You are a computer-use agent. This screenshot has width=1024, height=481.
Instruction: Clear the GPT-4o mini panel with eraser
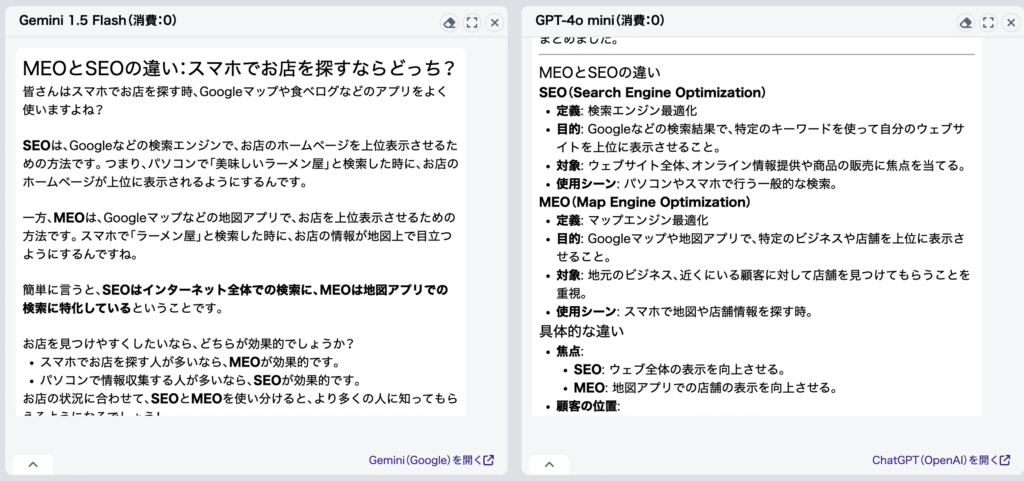pyautogui.click(x=965, y=23)
